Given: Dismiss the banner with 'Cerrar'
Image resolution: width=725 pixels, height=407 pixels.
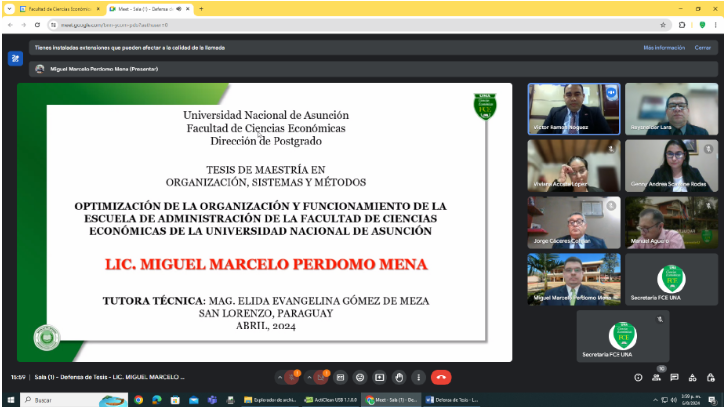Looking at the screenshot, I should 702,48.
